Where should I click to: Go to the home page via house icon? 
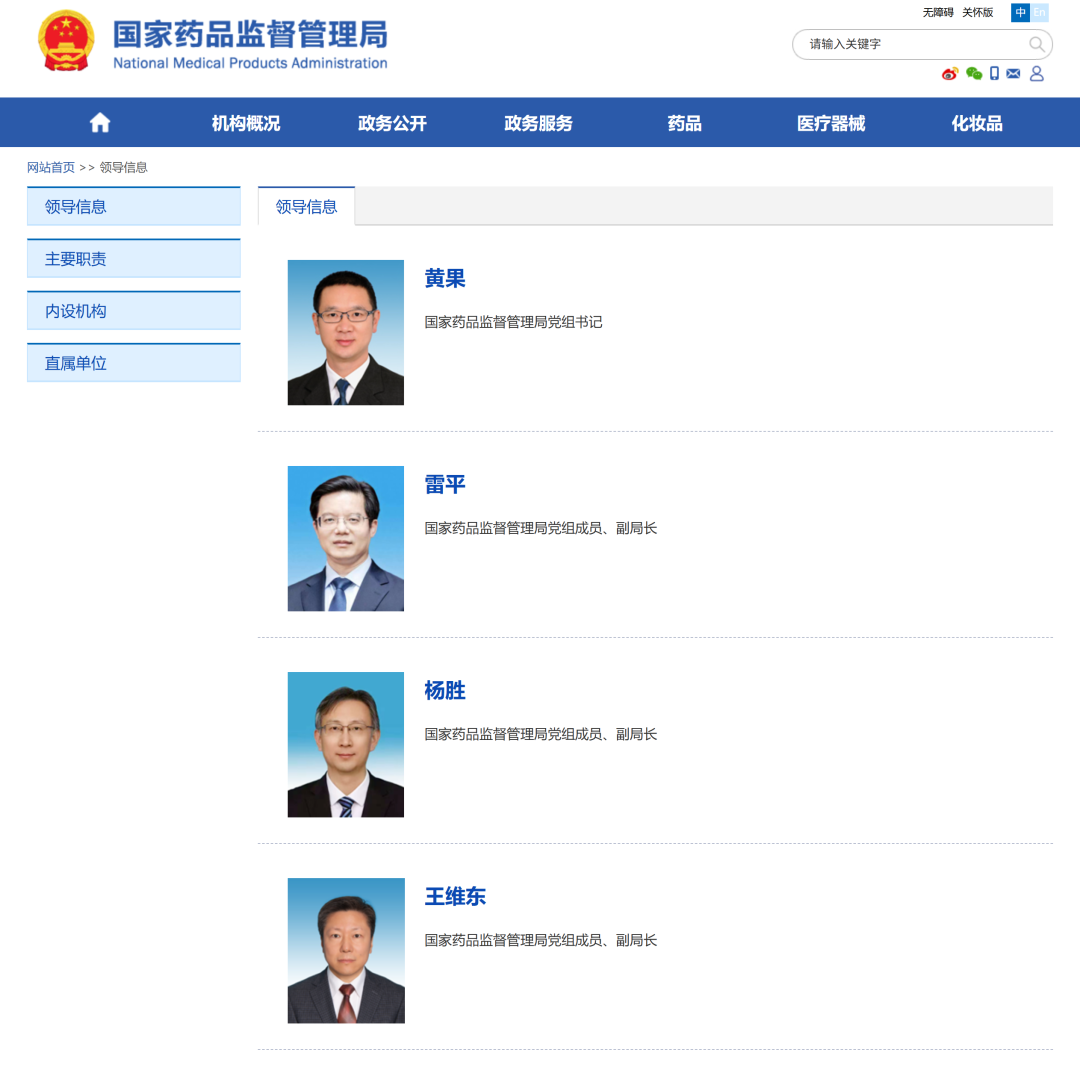(100, 123)
